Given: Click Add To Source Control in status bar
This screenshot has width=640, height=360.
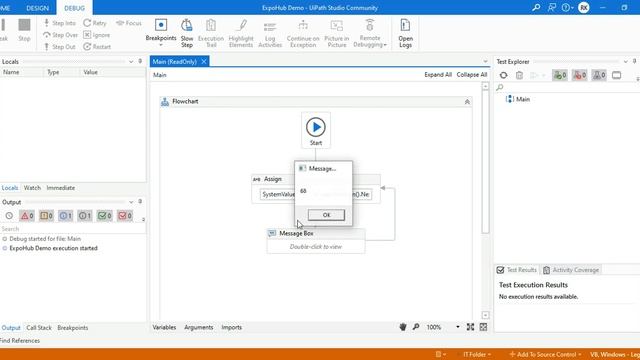Looking at the screenshot, I should [546, 354].
